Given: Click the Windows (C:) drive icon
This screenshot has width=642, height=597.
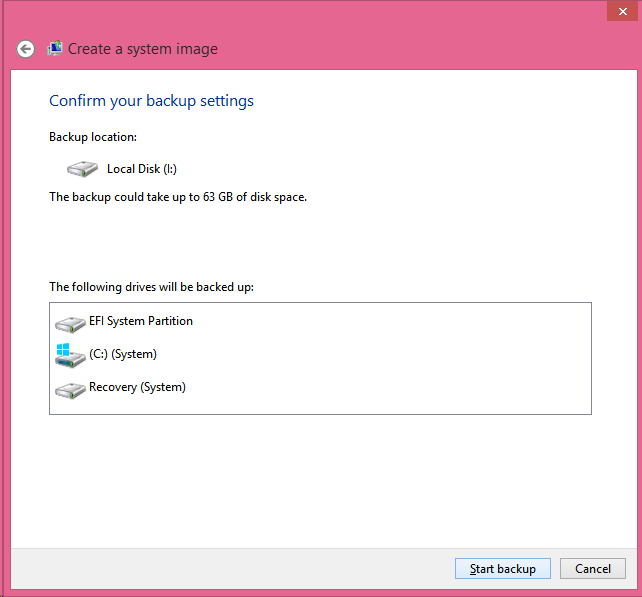Looking at the screenshot, I should [x=70, y=355].
